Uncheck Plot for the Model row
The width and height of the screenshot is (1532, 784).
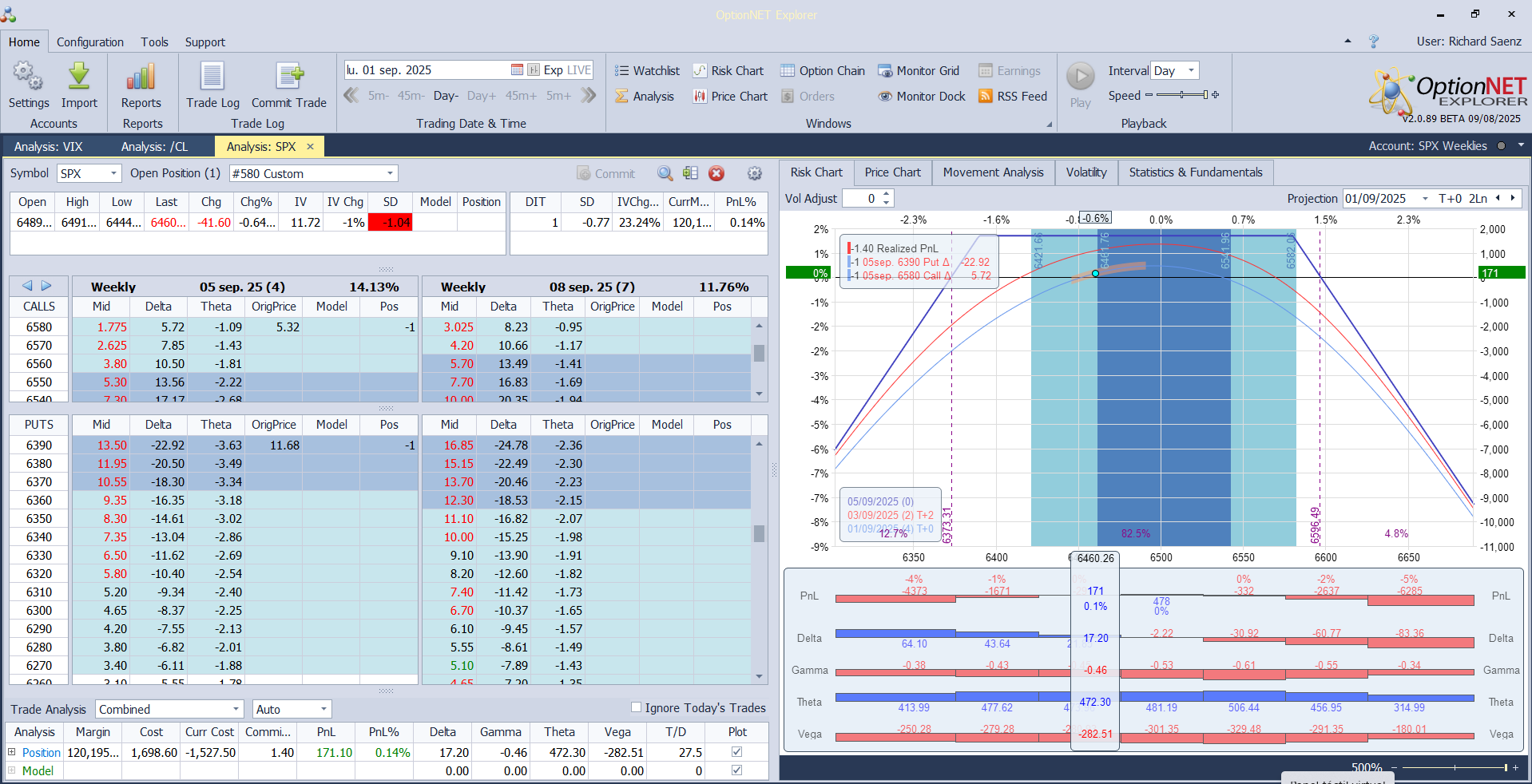[x=737, y=770]
